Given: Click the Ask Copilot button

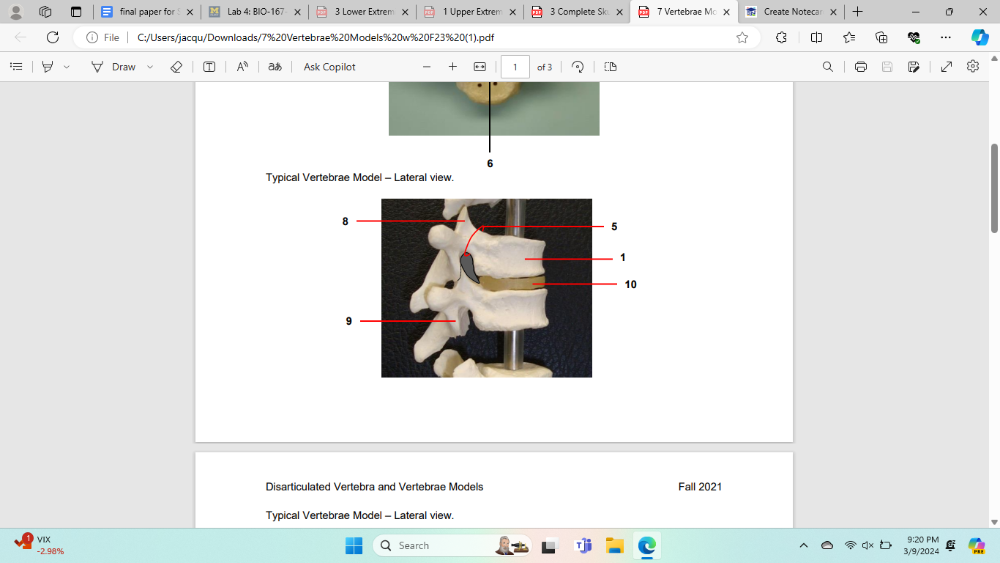Looking at the screenshot, I should click(x=330, y=67).
